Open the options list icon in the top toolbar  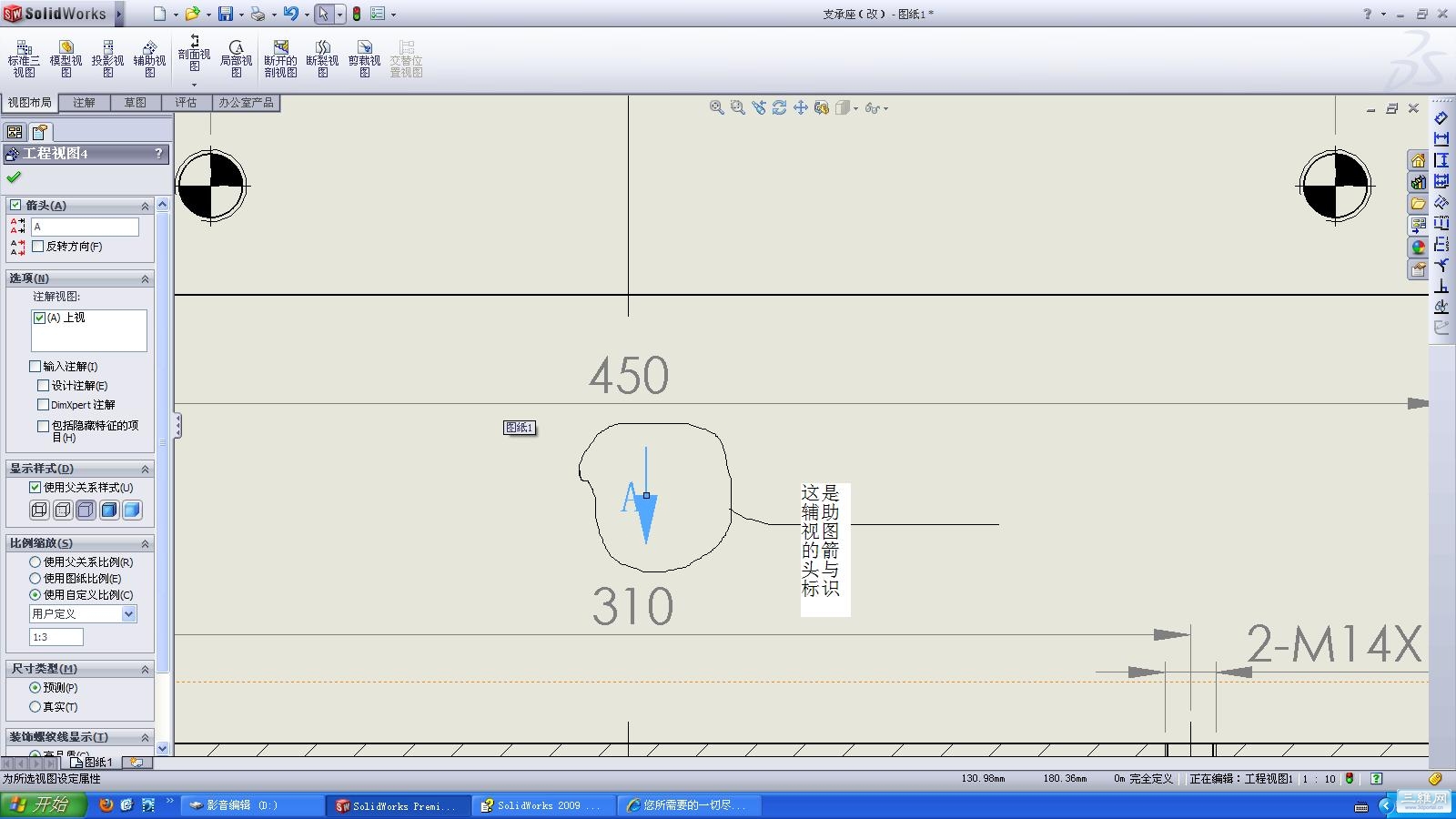378,14
